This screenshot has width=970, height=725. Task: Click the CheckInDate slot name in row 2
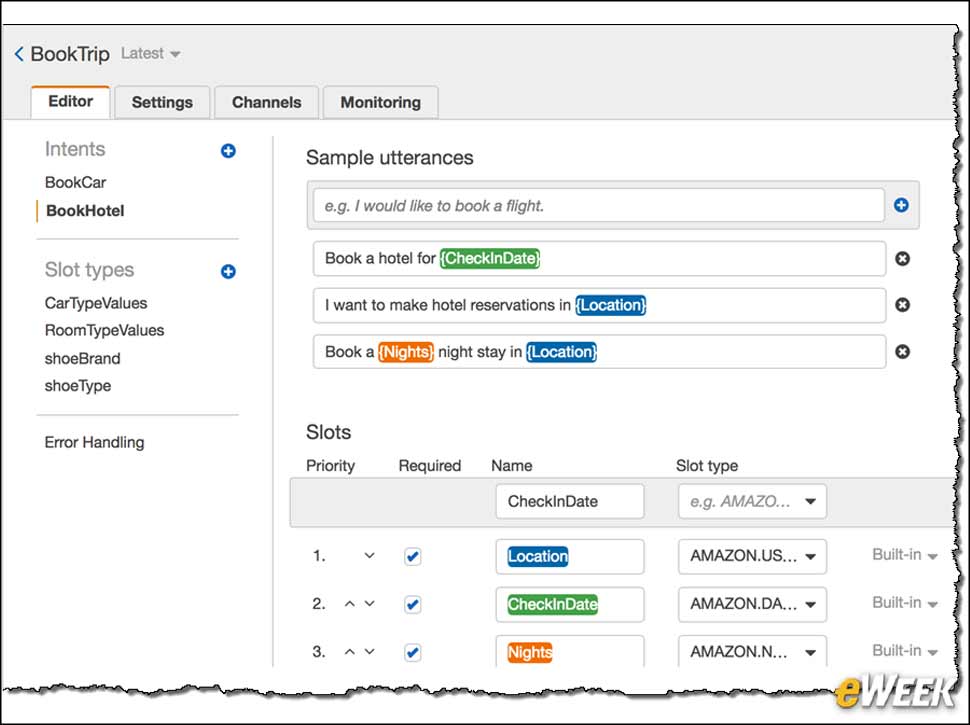coord(570,604)
